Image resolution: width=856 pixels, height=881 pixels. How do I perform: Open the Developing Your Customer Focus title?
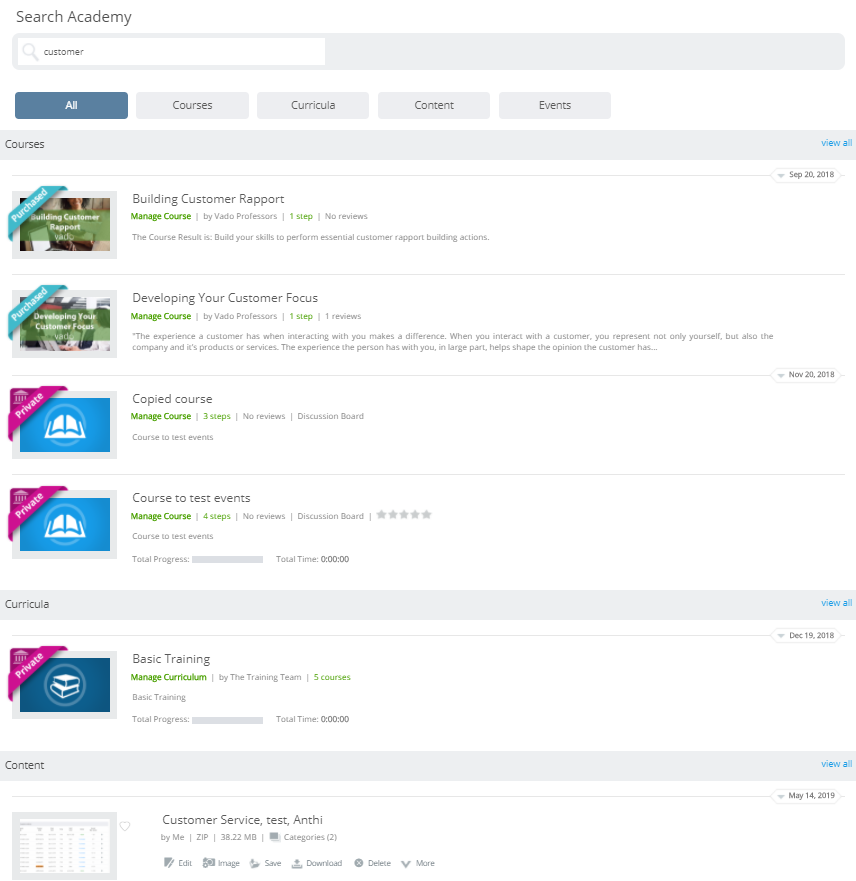(x=225, y=298)
